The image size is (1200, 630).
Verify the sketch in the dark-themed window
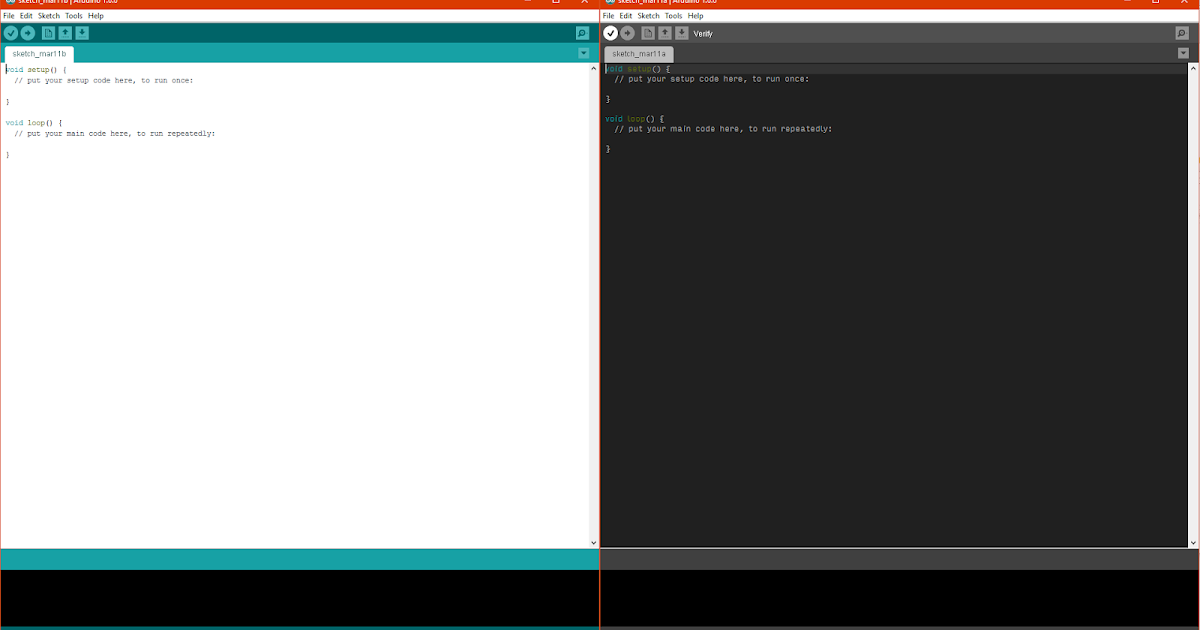pyautogui.click(x=608, y=32)
